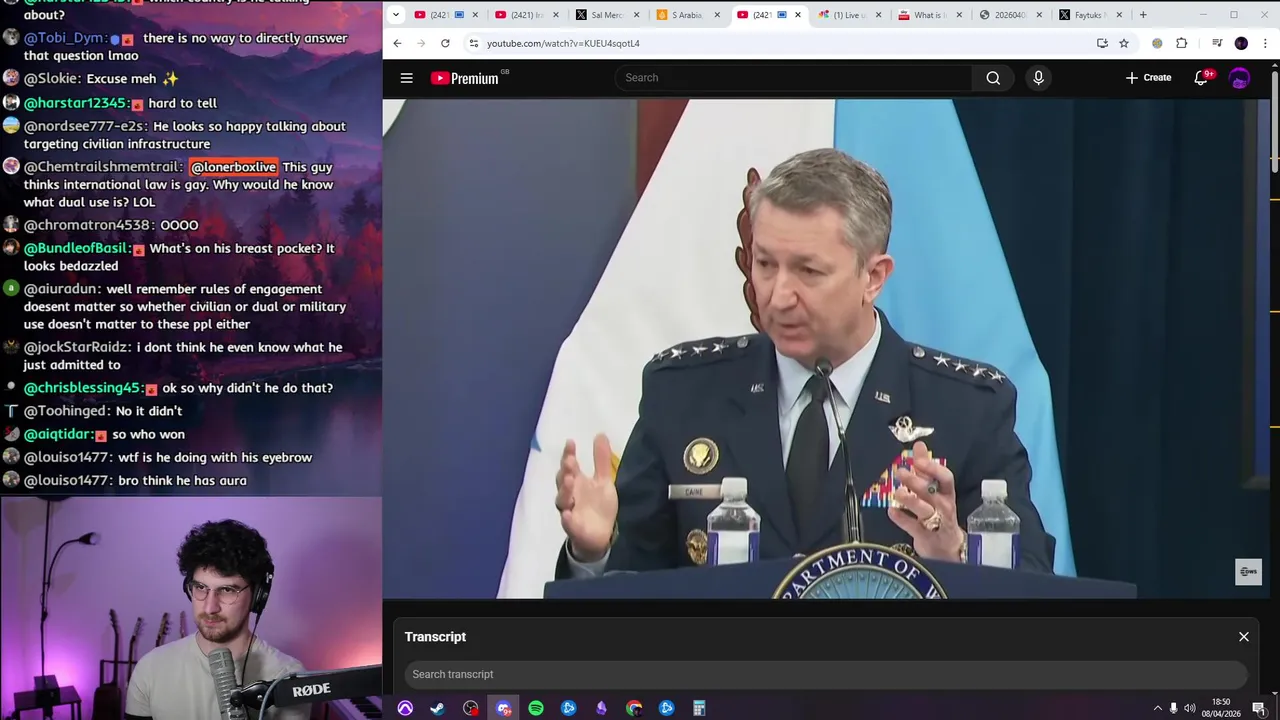Click username @Chemtrailshmemtrail in chat
The image size is (1280, 720).
click(103, 167)
